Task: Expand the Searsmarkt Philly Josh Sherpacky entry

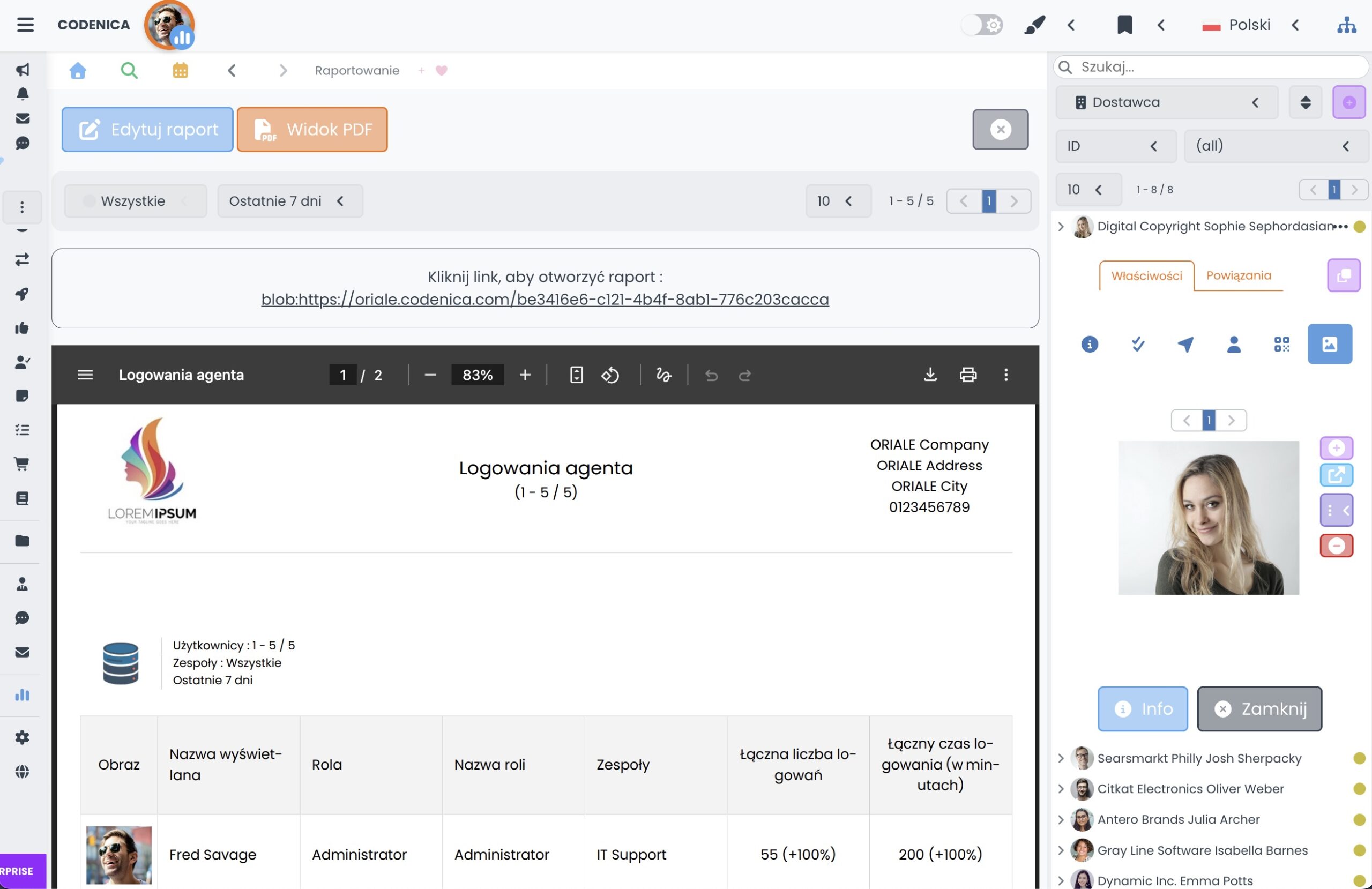Action: 1061,758
